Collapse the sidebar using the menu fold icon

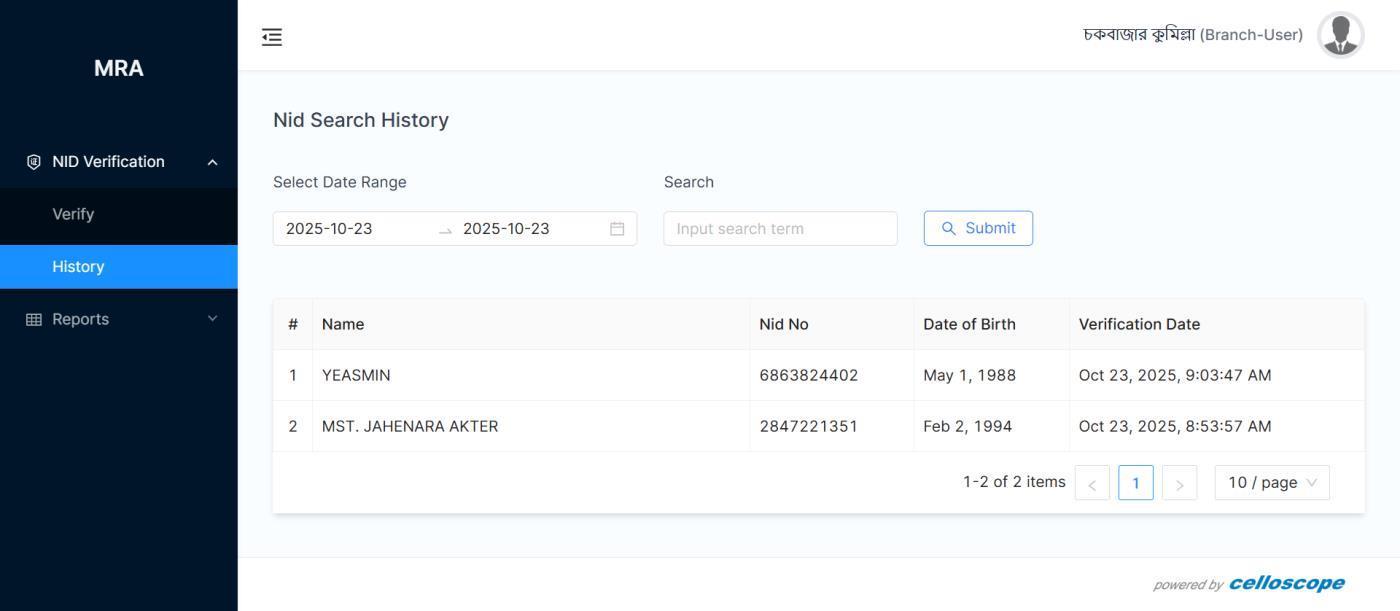[x=272, y=37]
